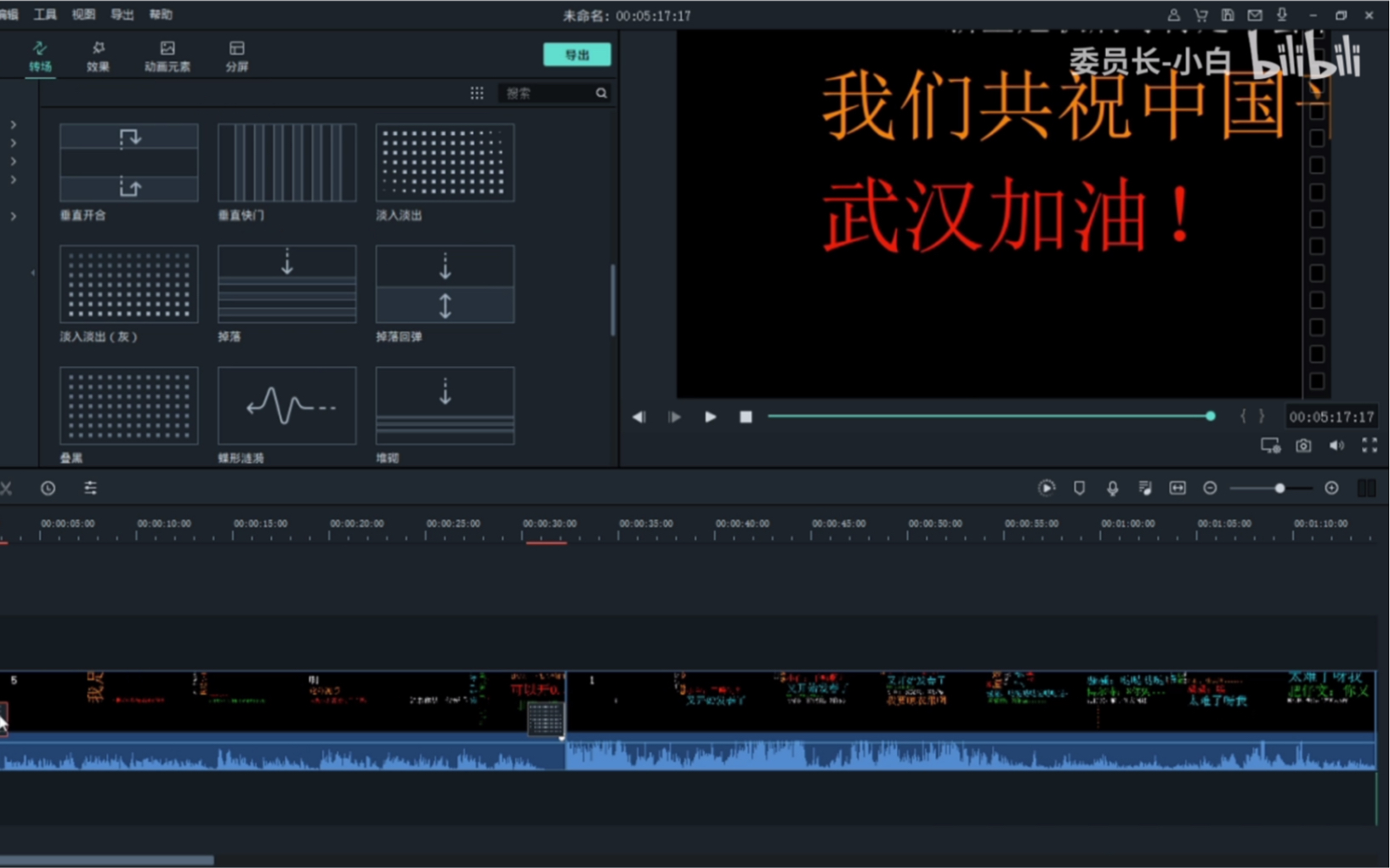
Task: Expand the second category chevron in sidebar
Action: (x=14, y=144)
